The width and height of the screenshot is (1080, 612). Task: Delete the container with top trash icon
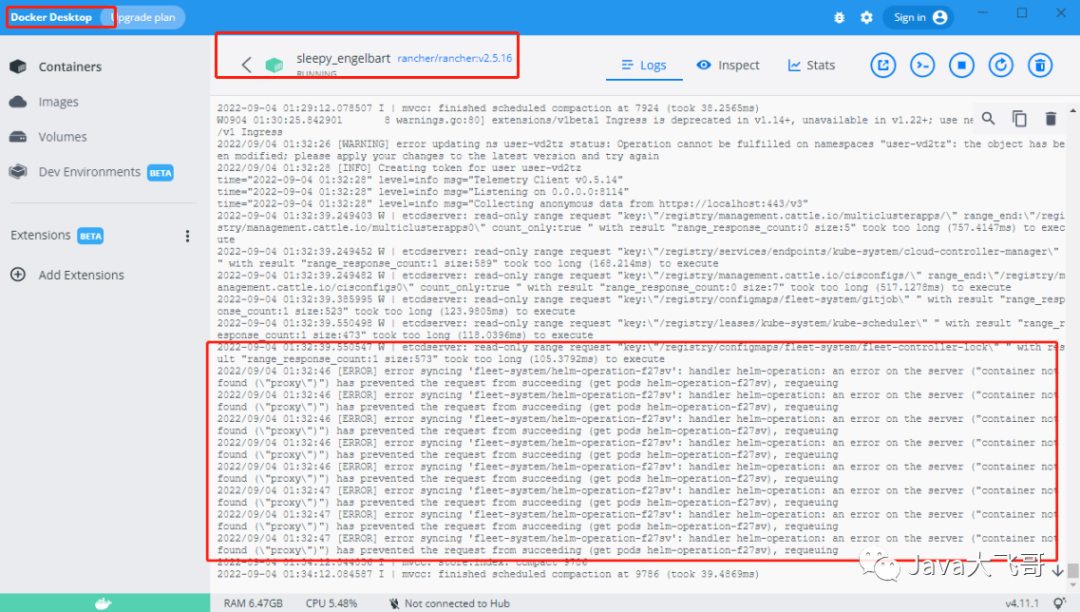point(1040,65)
